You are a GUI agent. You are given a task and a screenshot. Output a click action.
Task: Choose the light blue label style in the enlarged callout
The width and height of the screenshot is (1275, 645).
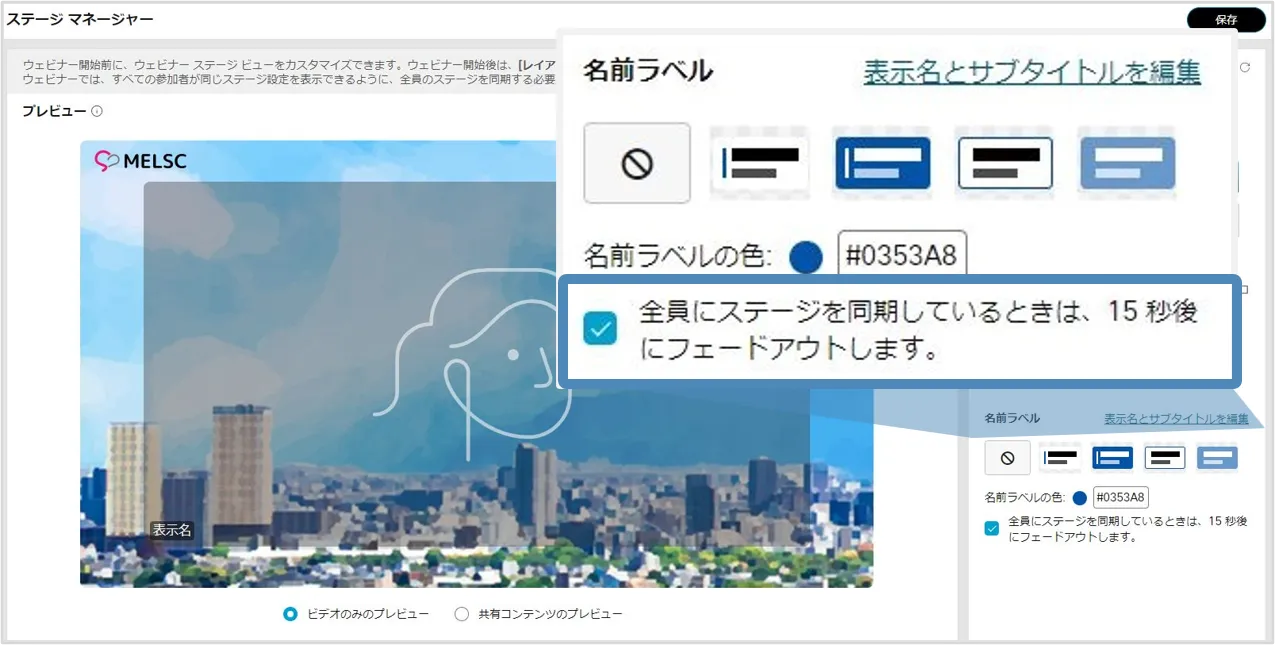tap(1127, 163)
